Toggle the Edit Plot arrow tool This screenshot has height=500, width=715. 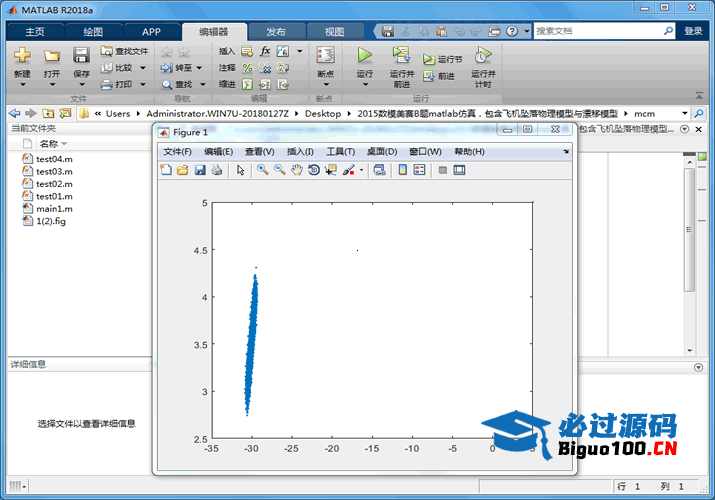point(240,170)
